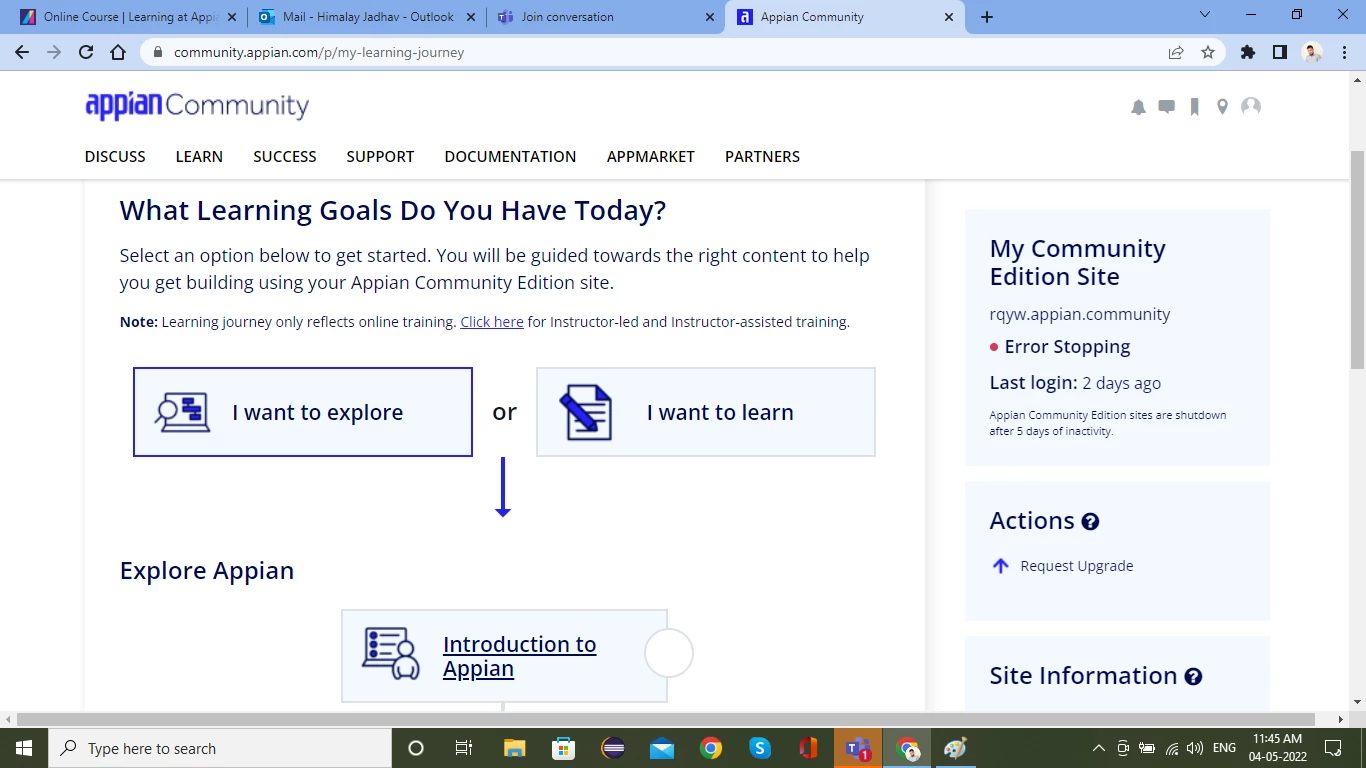Open the 'Introduction to Appian' course link
Screen dimensions: 1366x768
coord(519,657)
